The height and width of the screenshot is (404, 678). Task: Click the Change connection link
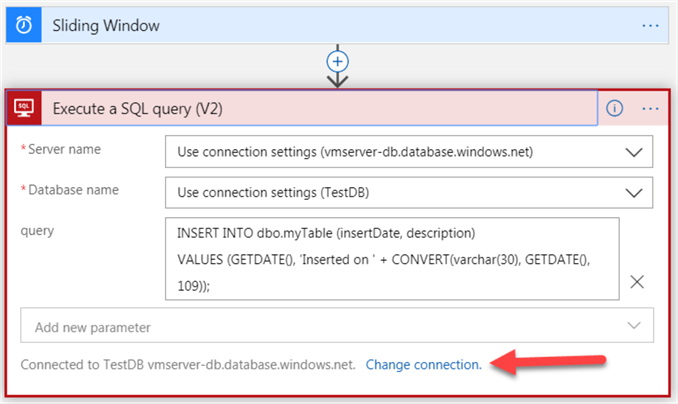tap(423, 365)
